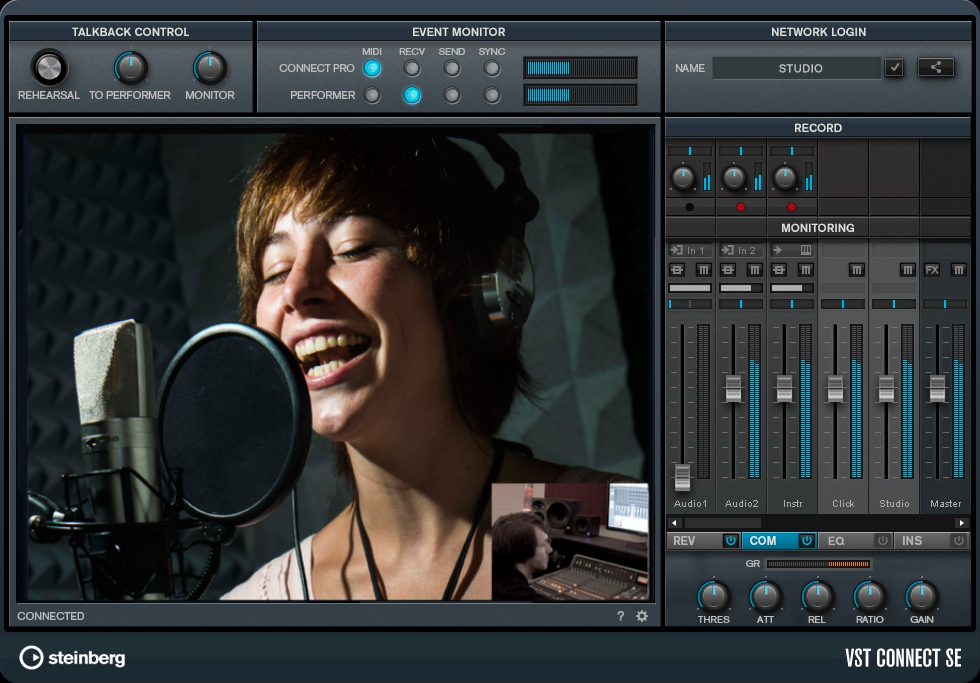Click the Rehearsal talkback button
The width and height of the screenshot is (980, 683).
pyautogui.click(x=49, y=68)
